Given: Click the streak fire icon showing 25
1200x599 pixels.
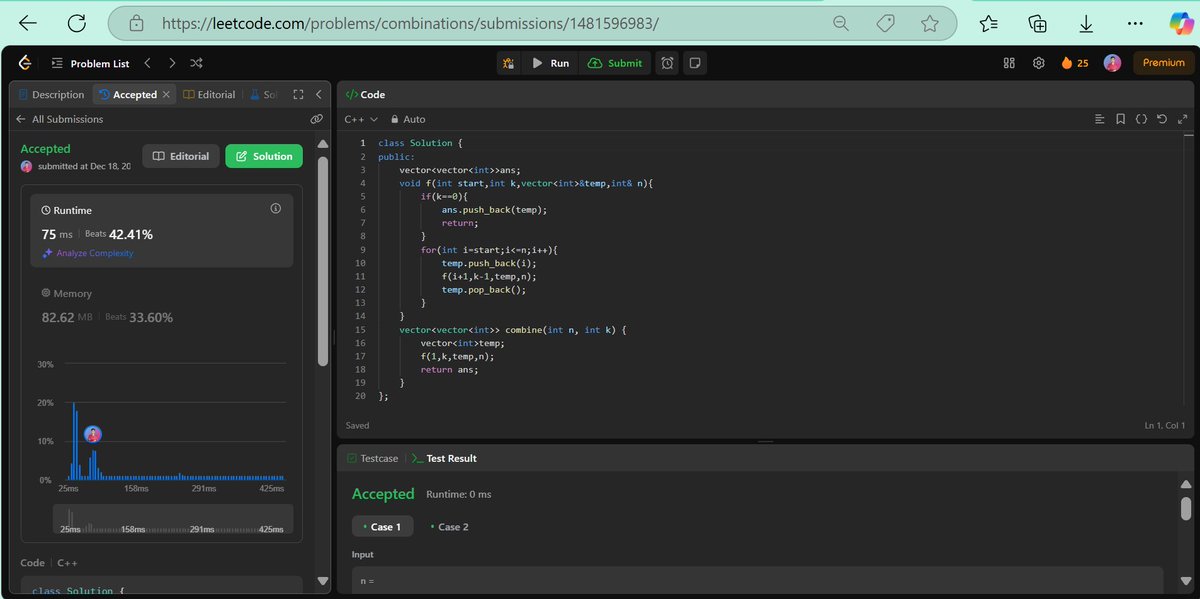Looking at the screenshot, I should tap(1075, 63).
